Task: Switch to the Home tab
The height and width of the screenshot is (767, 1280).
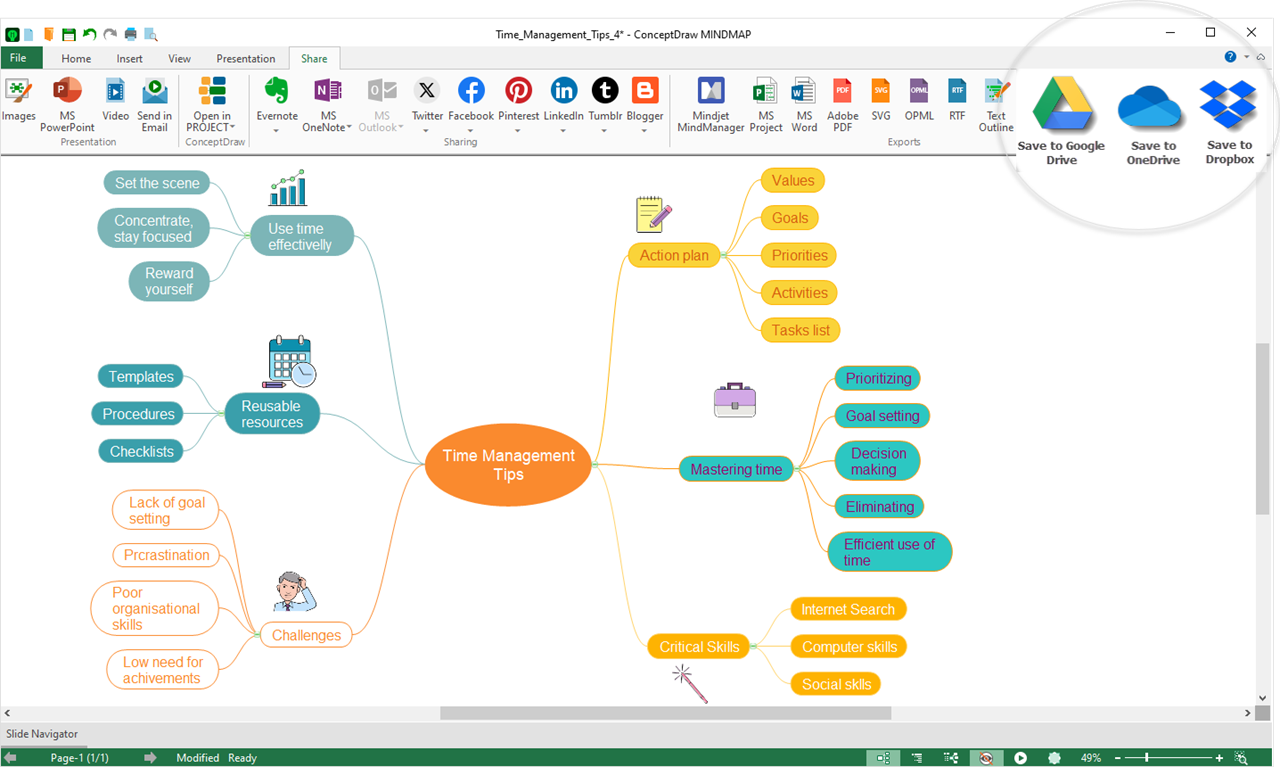Action: click(76, 59)
